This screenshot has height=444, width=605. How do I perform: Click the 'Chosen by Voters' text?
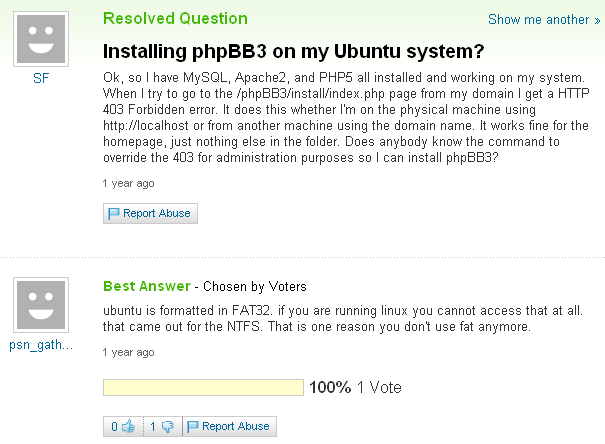coord(257,287)
